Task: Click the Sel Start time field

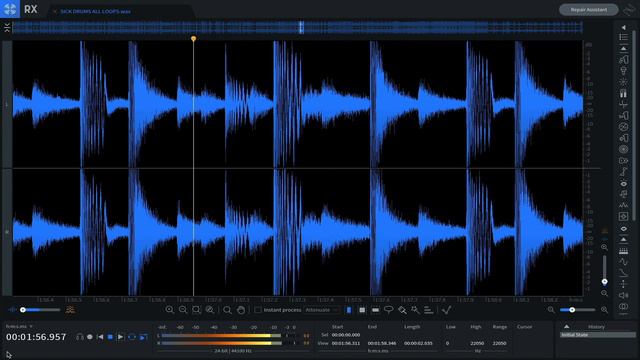Action: [x=346, y=335]
